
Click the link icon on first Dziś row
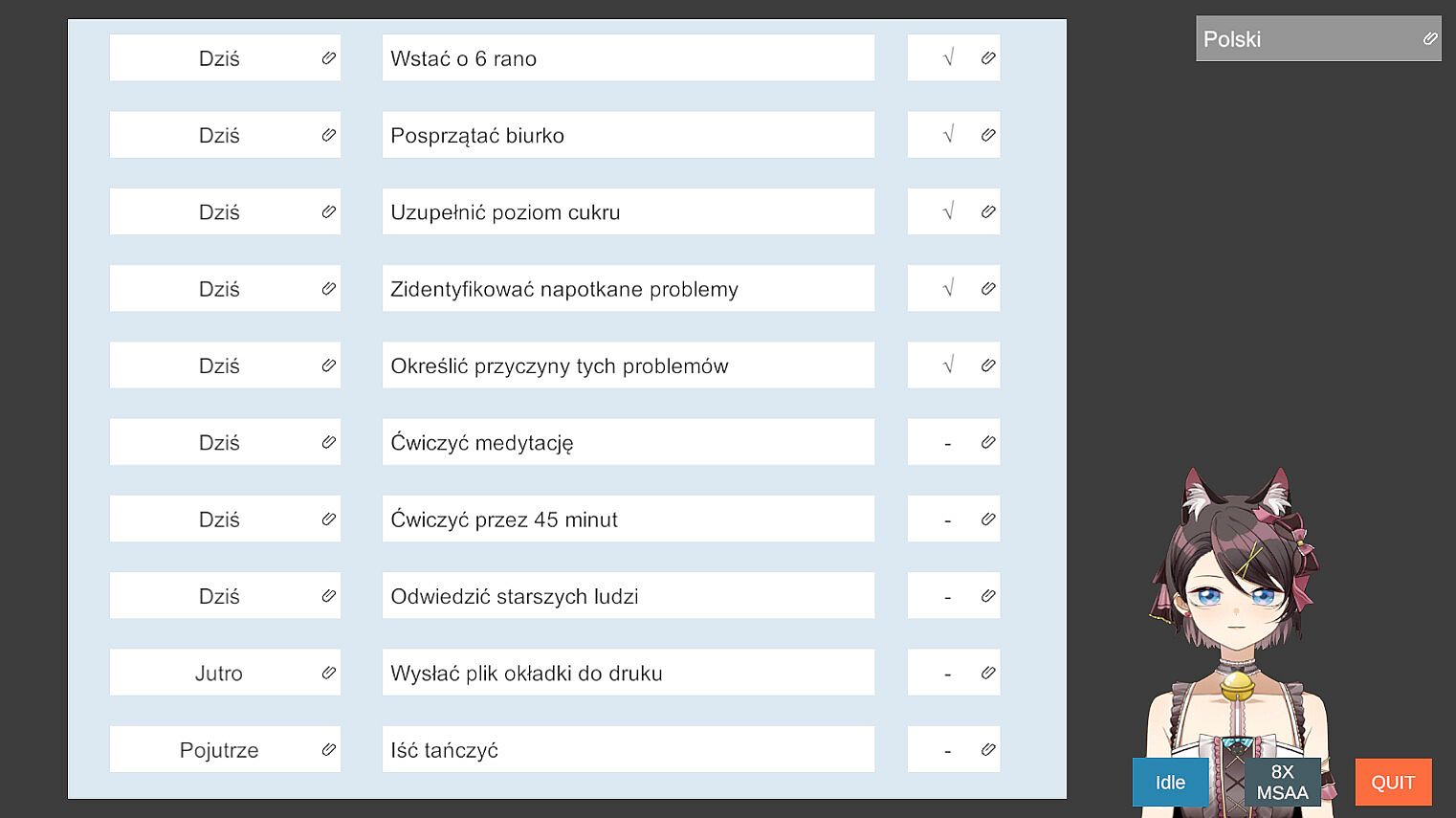pyautogui.click(x=328, y=58)
